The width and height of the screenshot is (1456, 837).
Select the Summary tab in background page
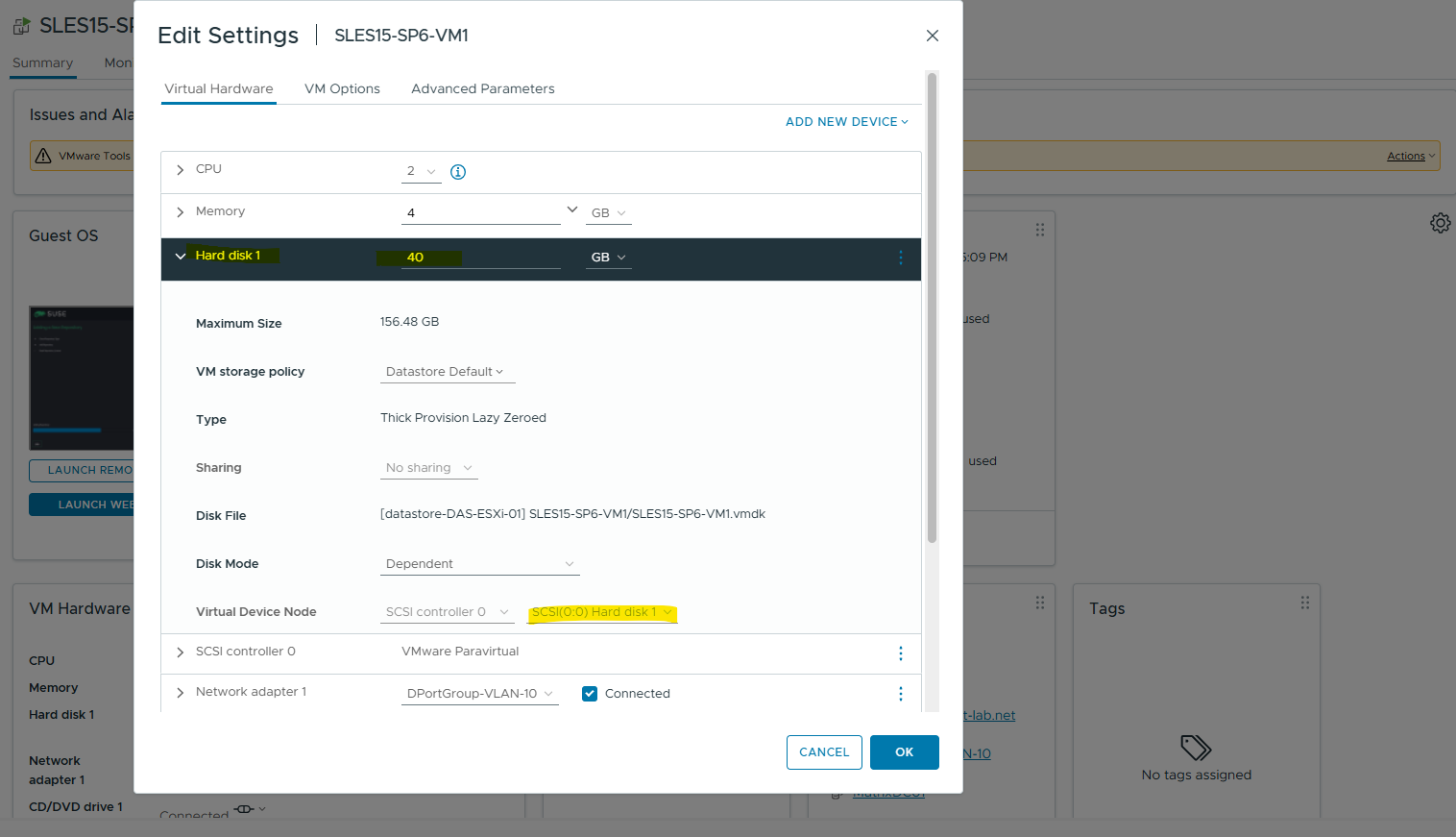pos(42,62)
